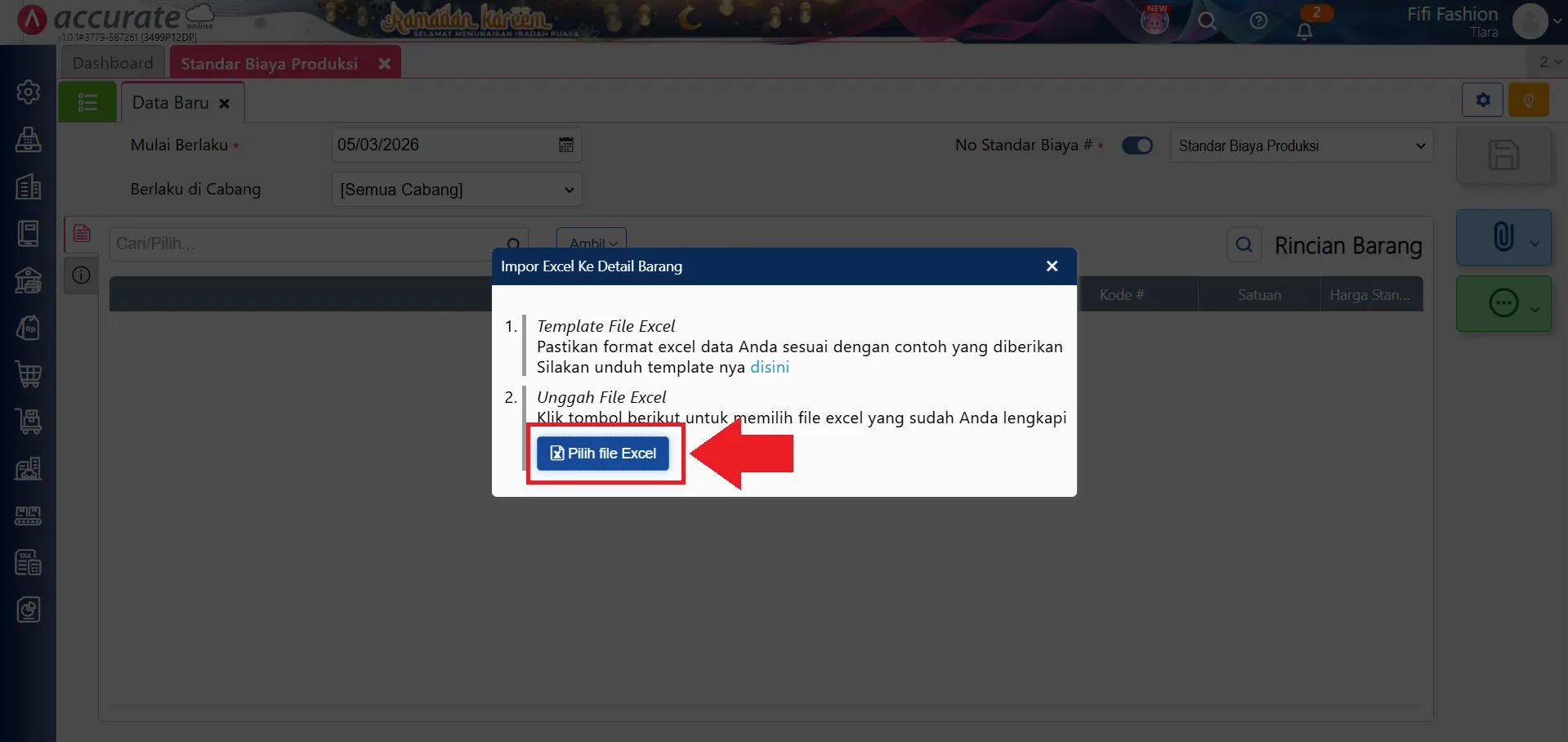Screen dimensions: 1568x742
Task: Open the Berlaku di Cabang dropdown
Action: [x=456, y=189]
